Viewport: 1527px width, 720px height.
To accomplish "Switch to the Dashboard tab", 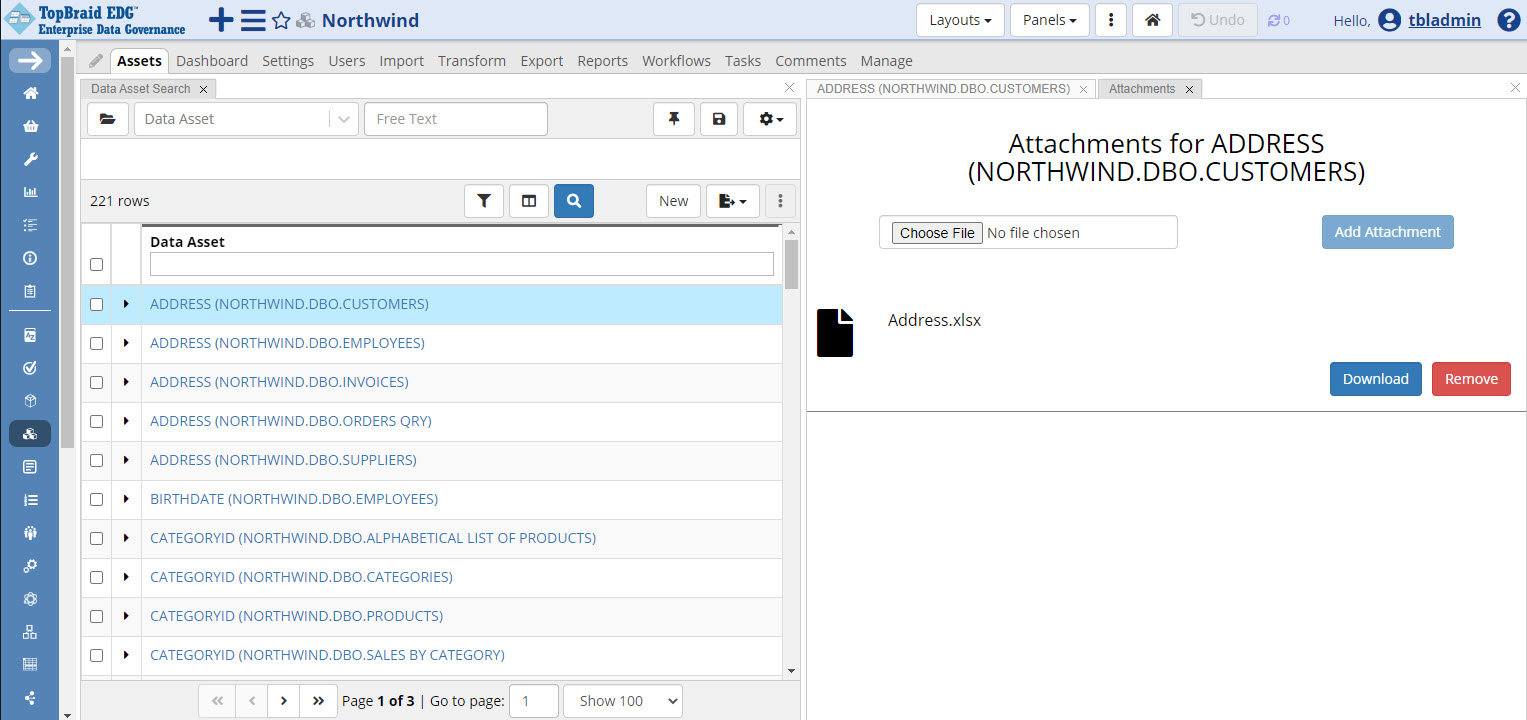I will [212, 61].
